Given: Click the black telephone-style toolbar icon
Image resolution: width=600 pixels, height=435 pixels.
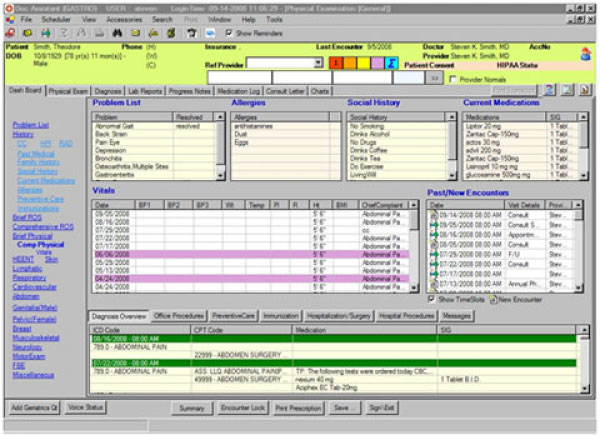Looking at the screenshot, I should 192,33.
